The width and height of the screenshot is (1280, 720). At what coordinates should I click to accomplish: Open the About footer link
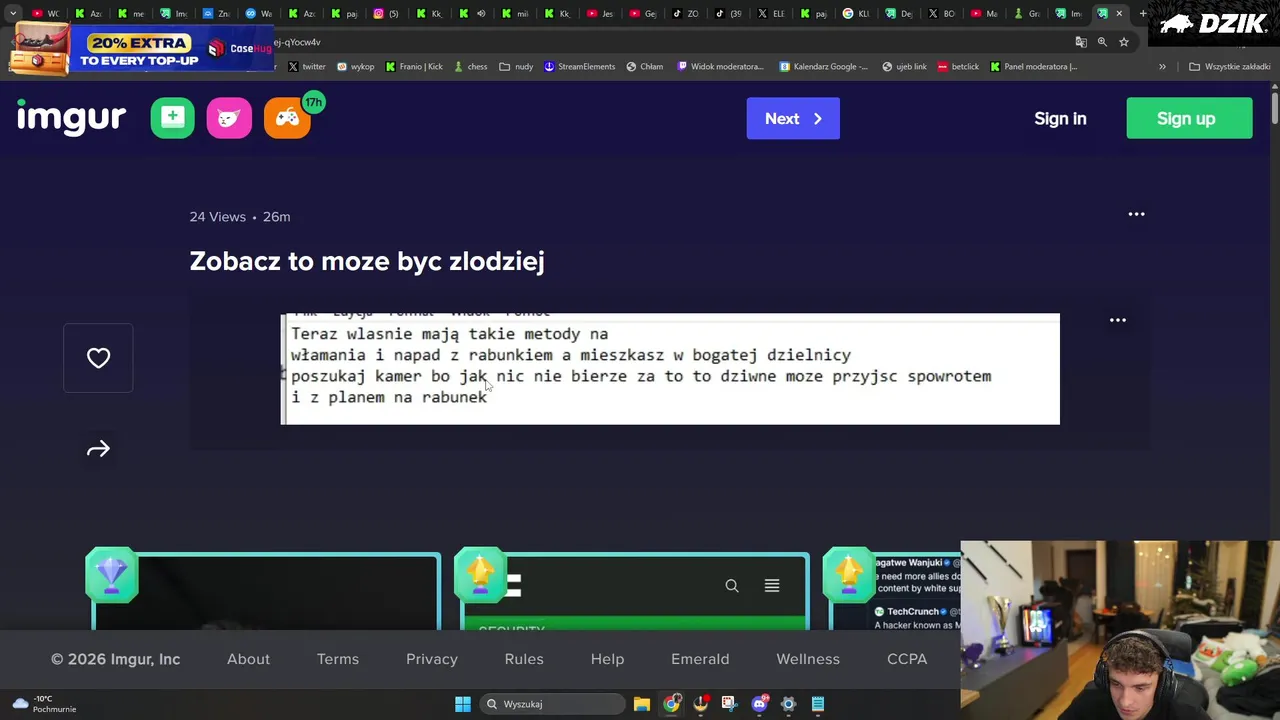click(248, 659)
